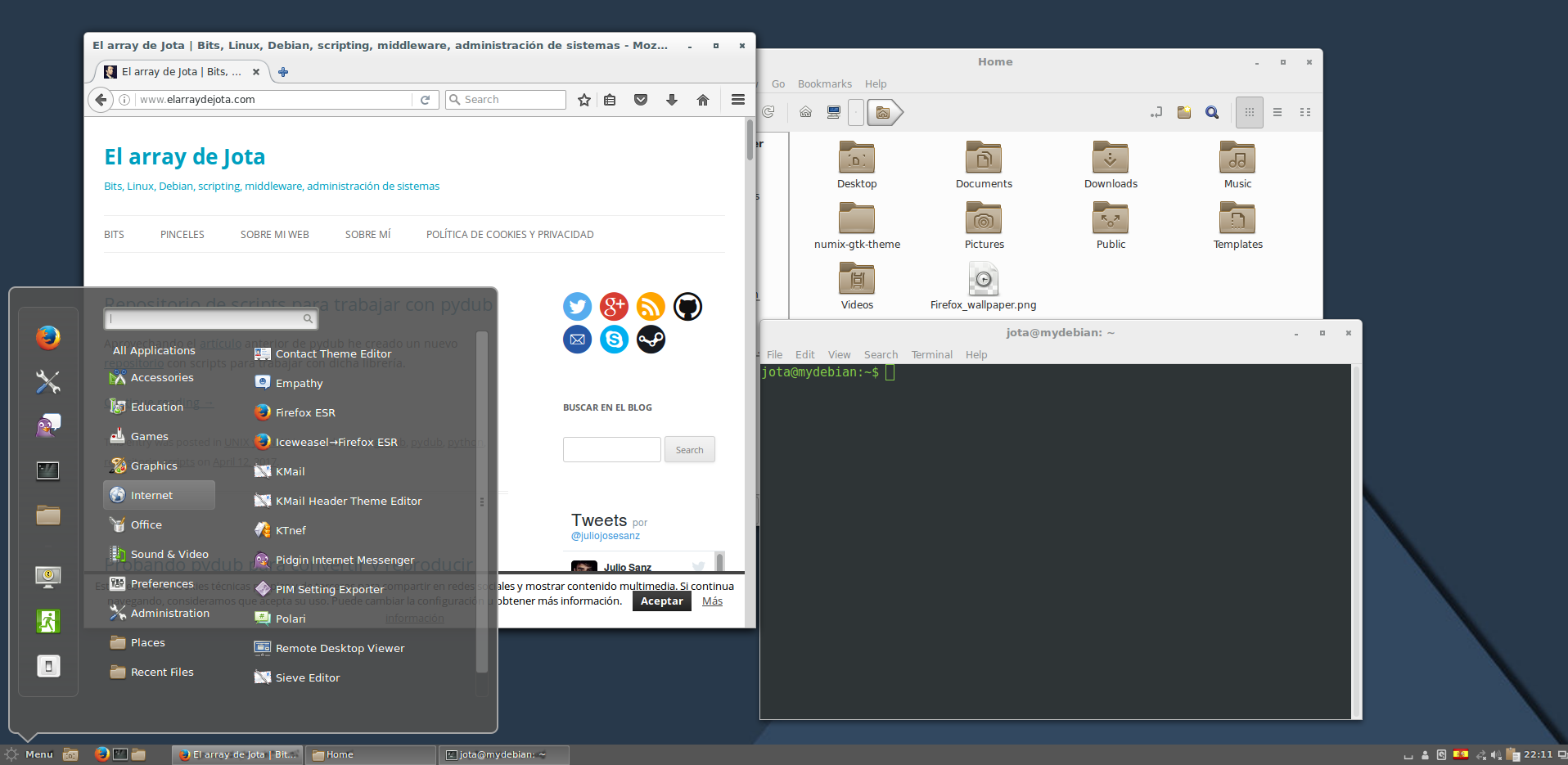1568x765 pixels.
Task: Open Firefox hamburger menu
Action: [x=738, y=100]
